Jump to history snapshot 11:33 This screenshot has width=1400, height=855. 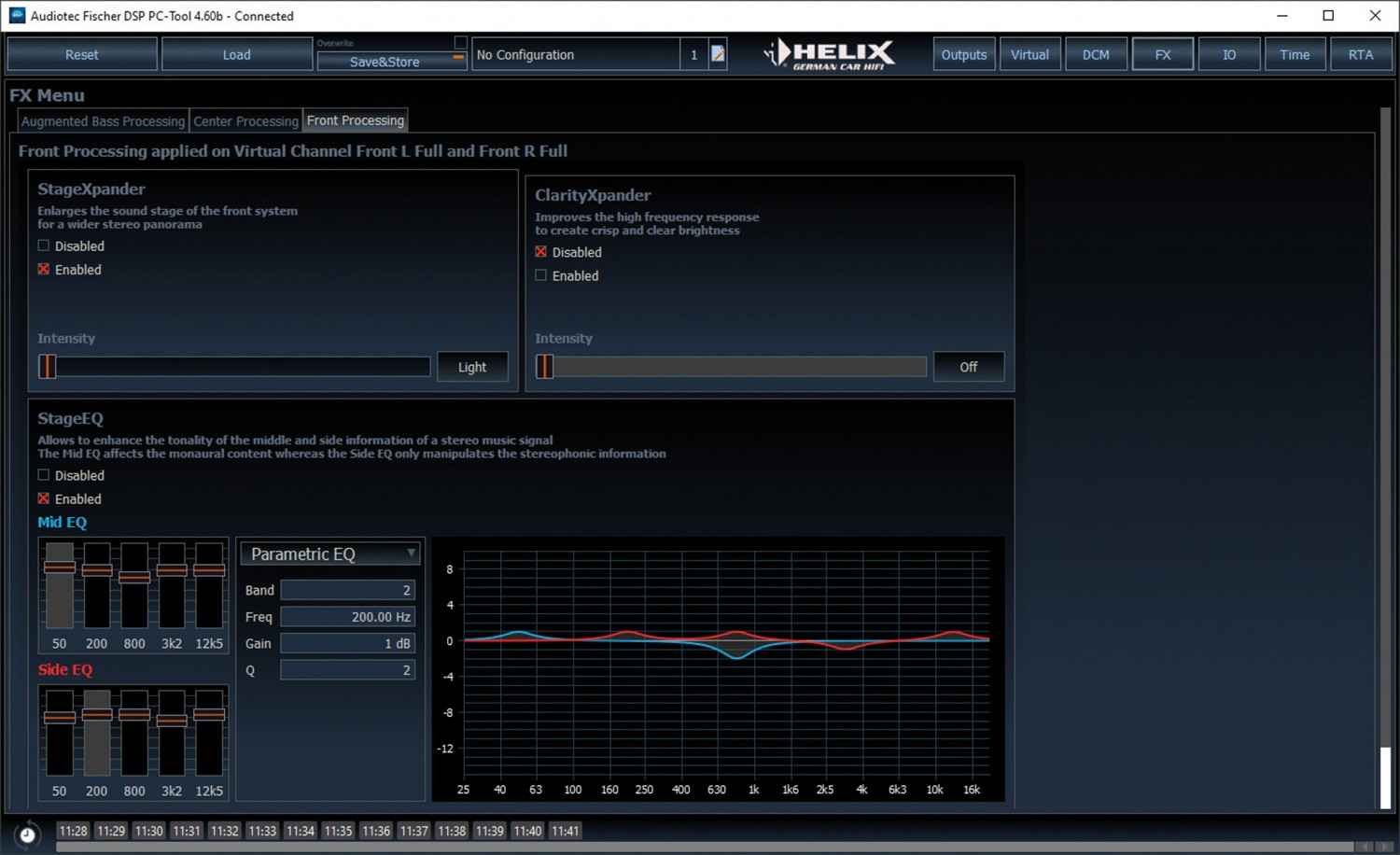[262, 831]
